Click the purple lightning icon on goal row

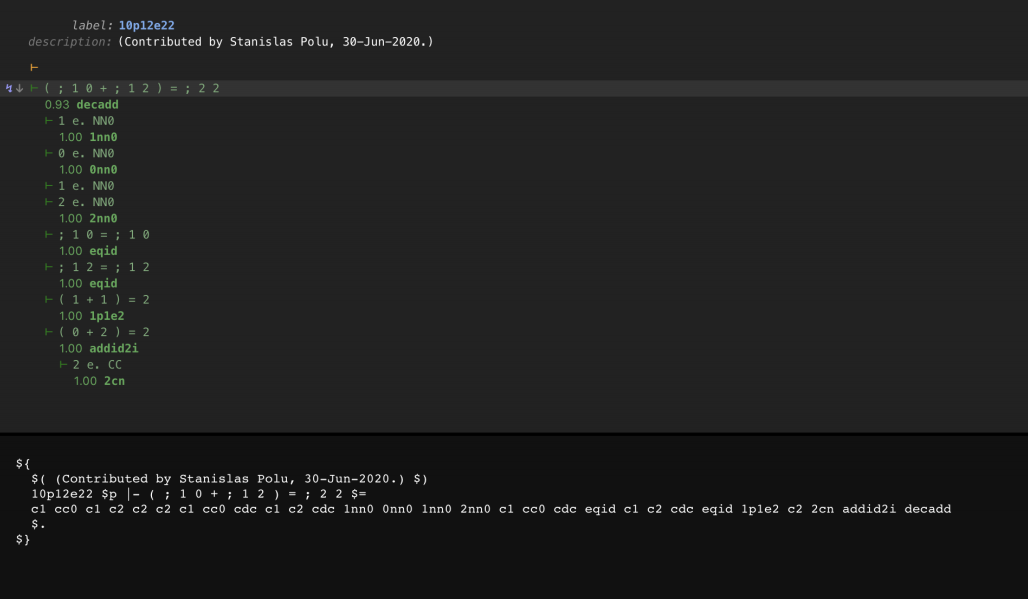9,88
